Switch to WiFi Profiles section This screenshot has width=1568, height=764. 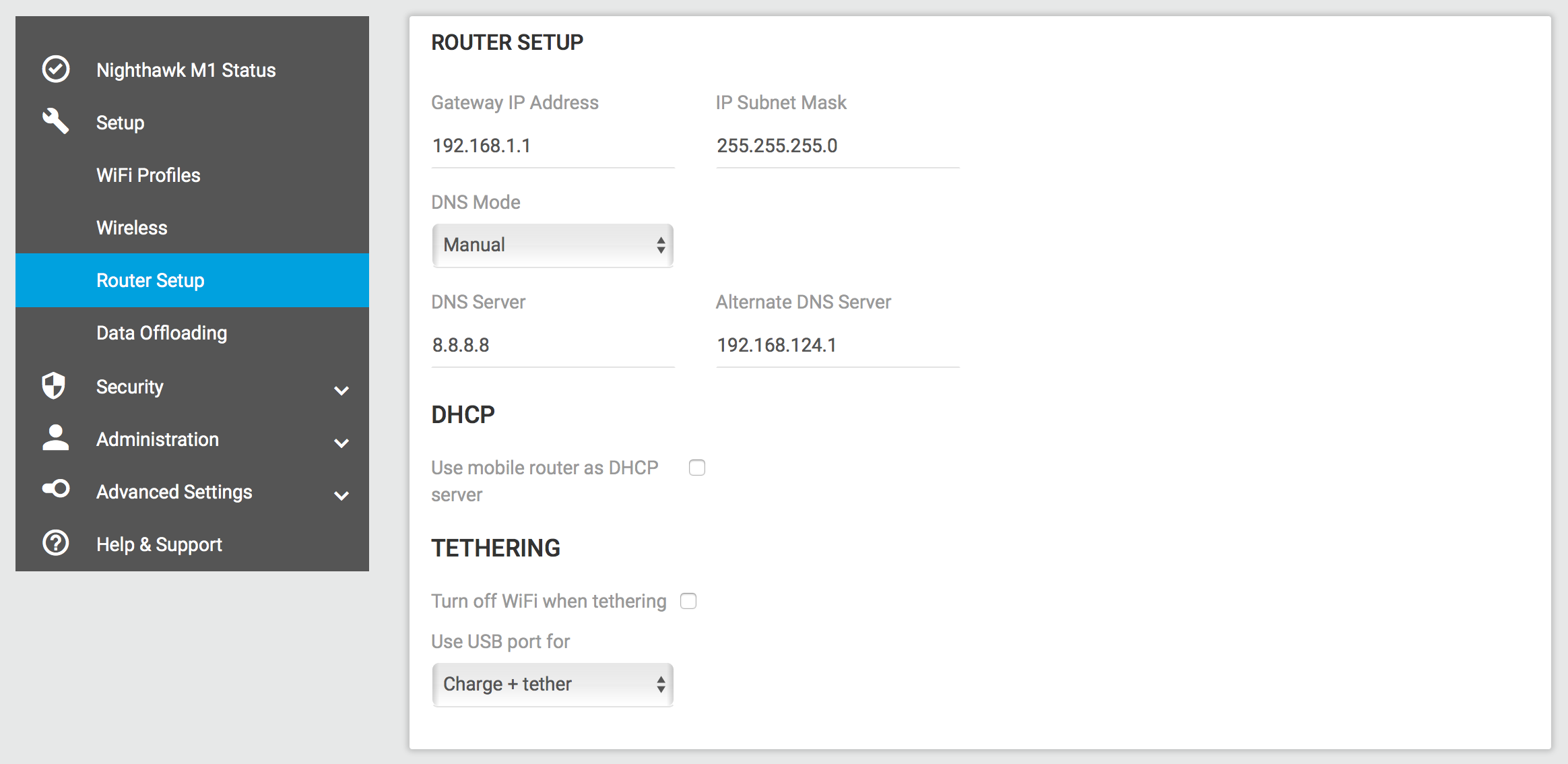pyautogui.click(x=148, y=174)
